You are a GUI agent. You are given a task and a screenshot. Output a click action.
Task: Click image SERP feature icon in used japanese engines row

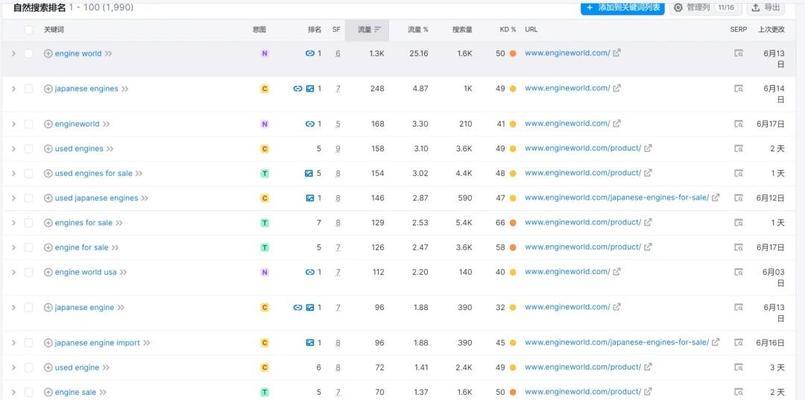310,198
